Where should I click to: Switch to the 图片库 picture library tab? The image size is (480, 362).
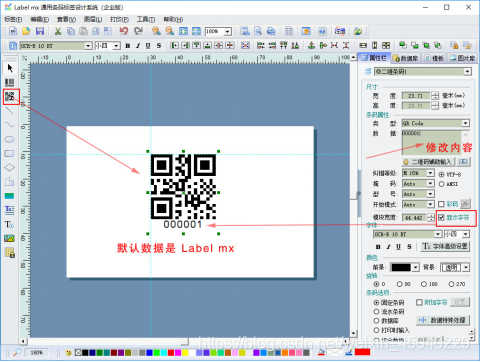(x=463, y=58)
